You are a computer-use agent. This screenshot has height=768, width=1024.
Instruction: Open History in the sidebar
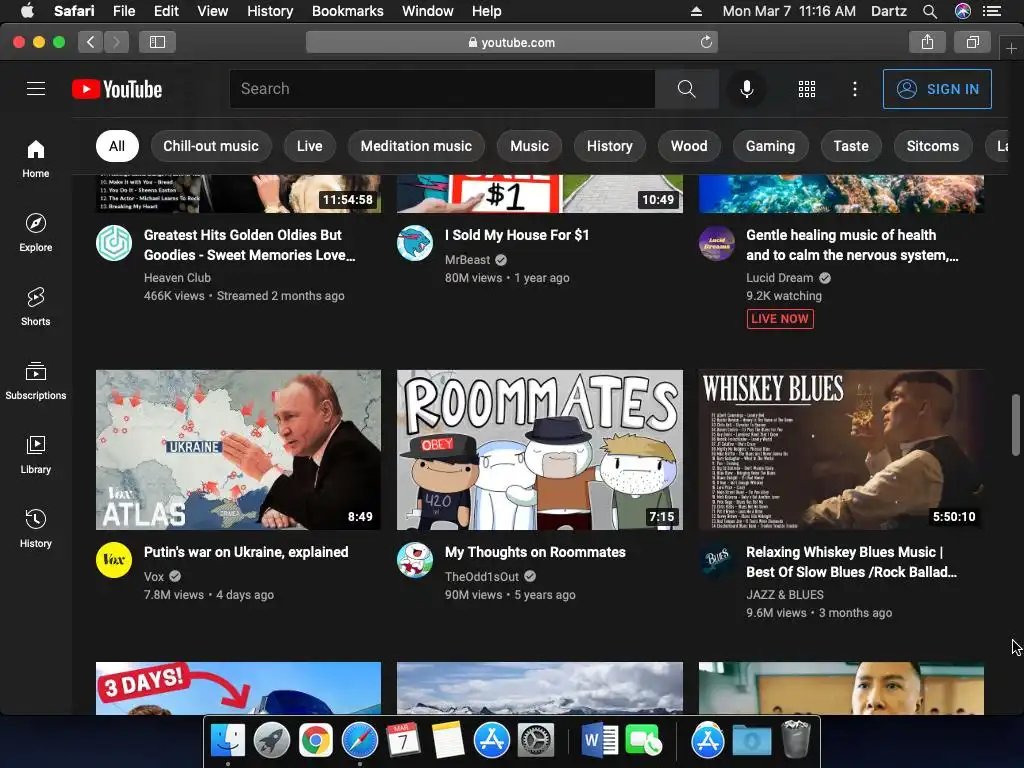[x=36, y=528]
